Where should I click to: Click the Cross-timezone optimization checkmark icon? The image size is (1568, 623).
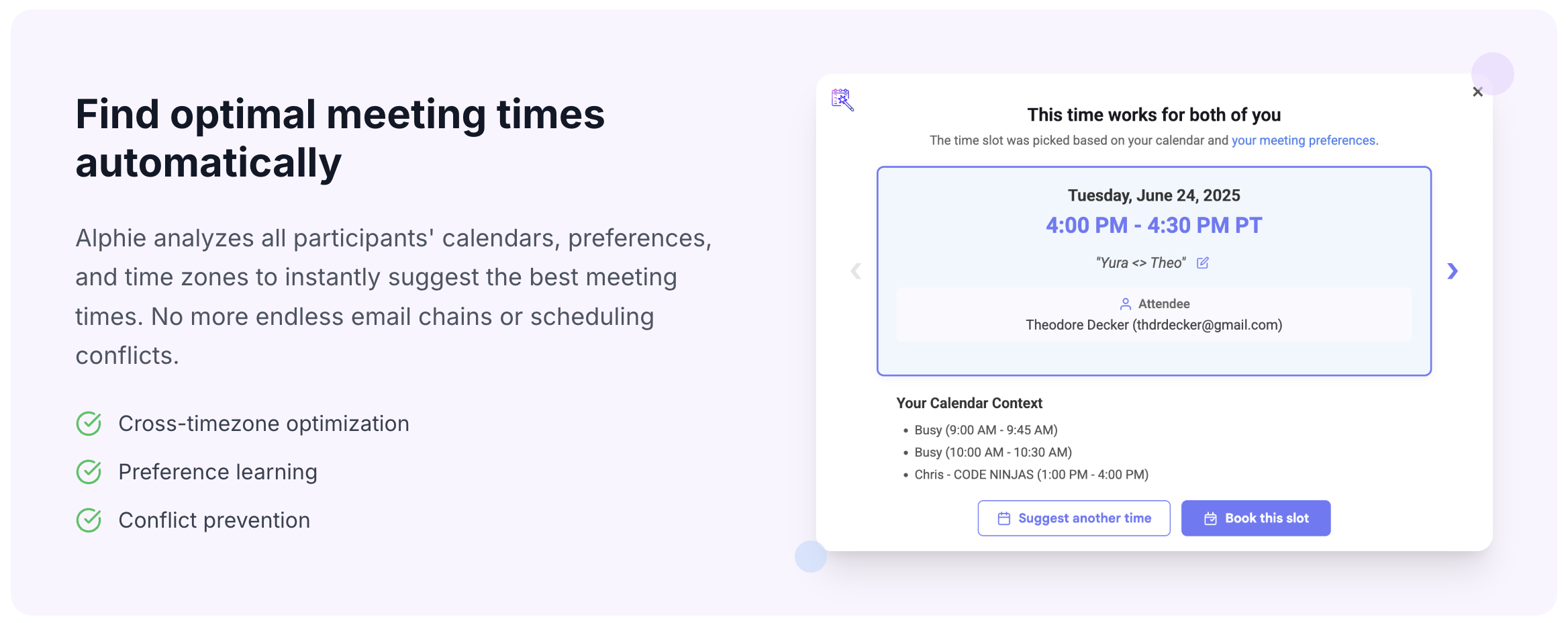pyautogui.click(x=89, y=424)
